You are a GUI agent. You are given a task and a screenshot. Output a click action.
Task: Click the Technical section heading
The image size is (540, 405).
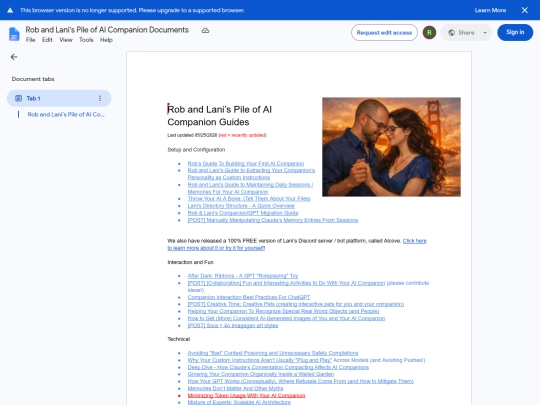pyautogui.click(x=179, y=339)
